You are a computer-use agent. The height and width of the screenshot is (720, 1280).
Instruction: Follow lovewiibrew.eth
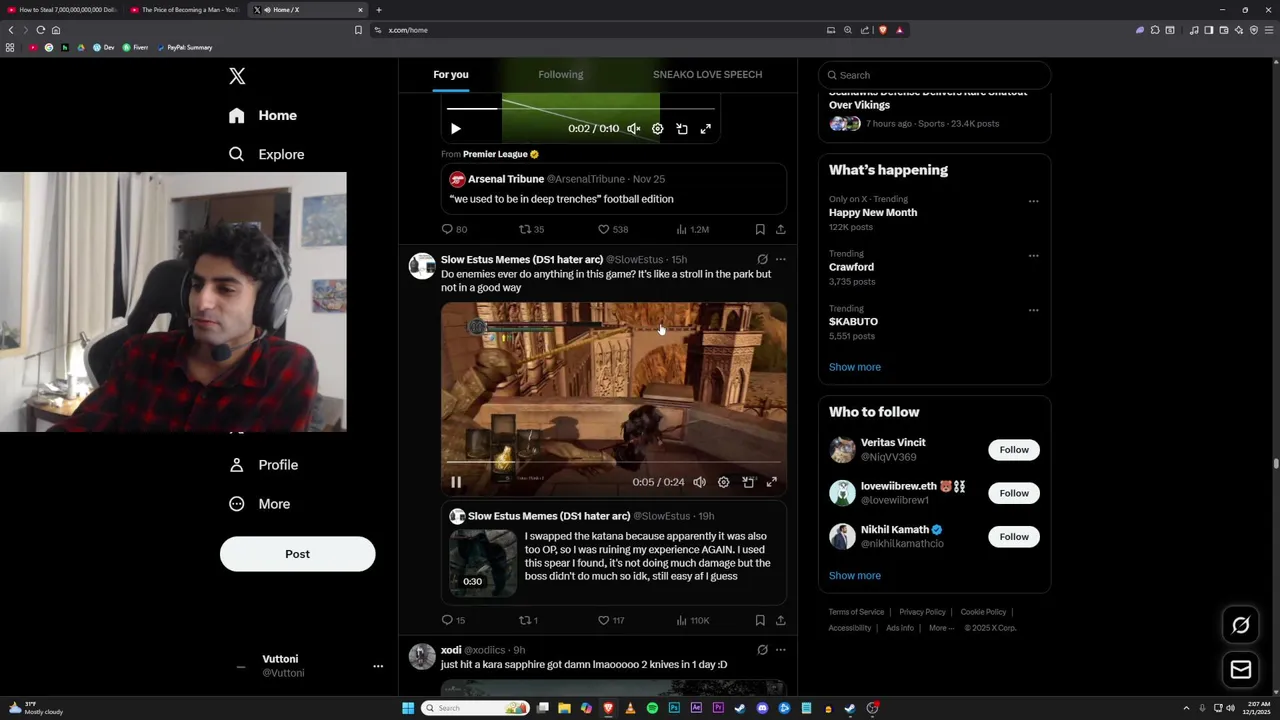pyautogui.click(x=1014, y=493)
